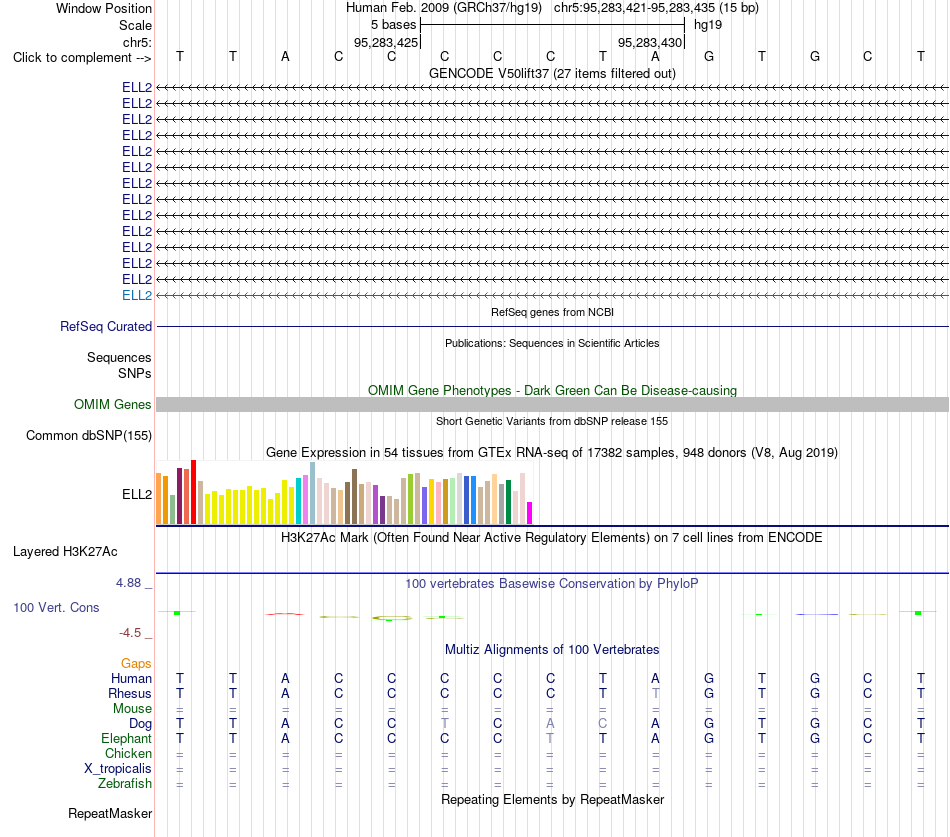Select the faded A mismatch in Dog row

pyautogui.click(x=550, y=723)
